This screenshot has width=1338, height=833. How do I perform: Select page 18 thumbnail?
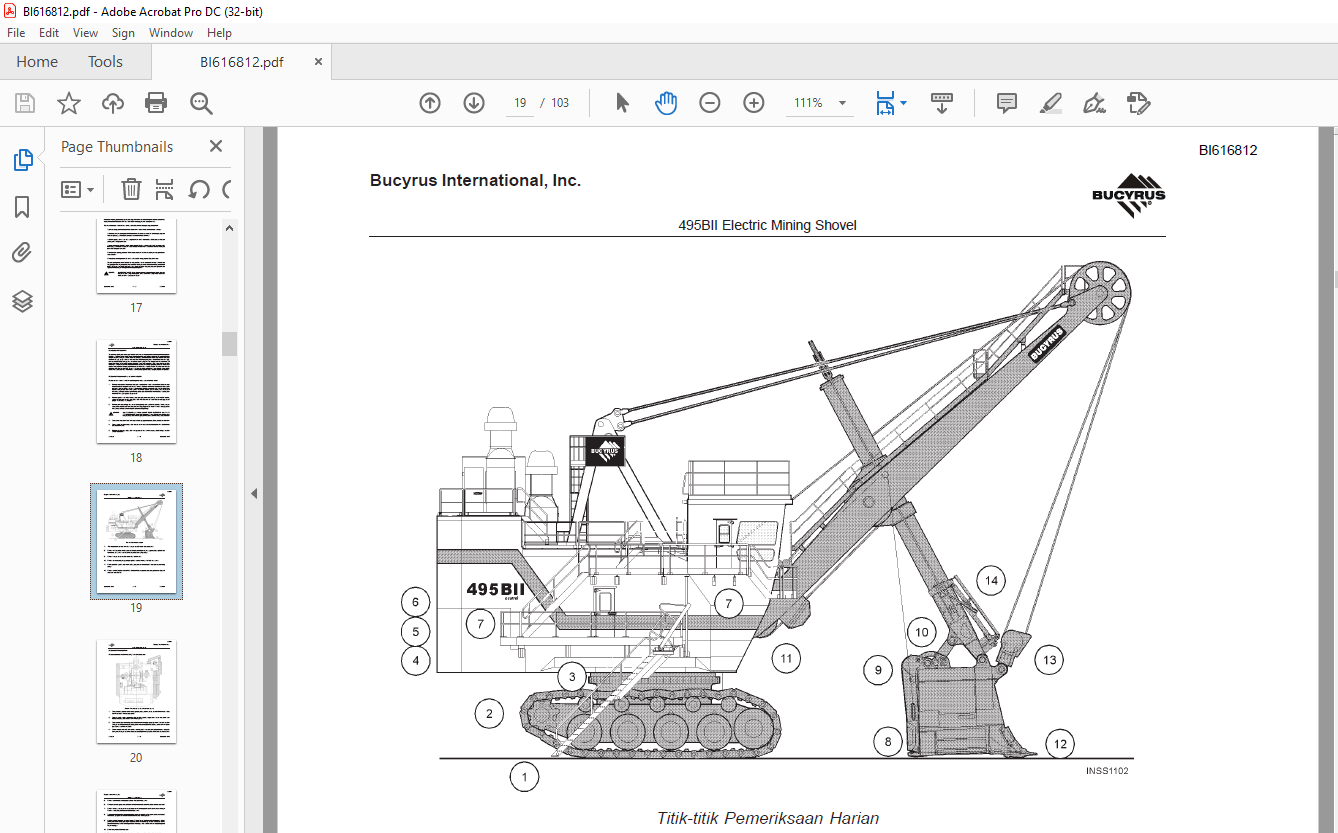[136, 391]
